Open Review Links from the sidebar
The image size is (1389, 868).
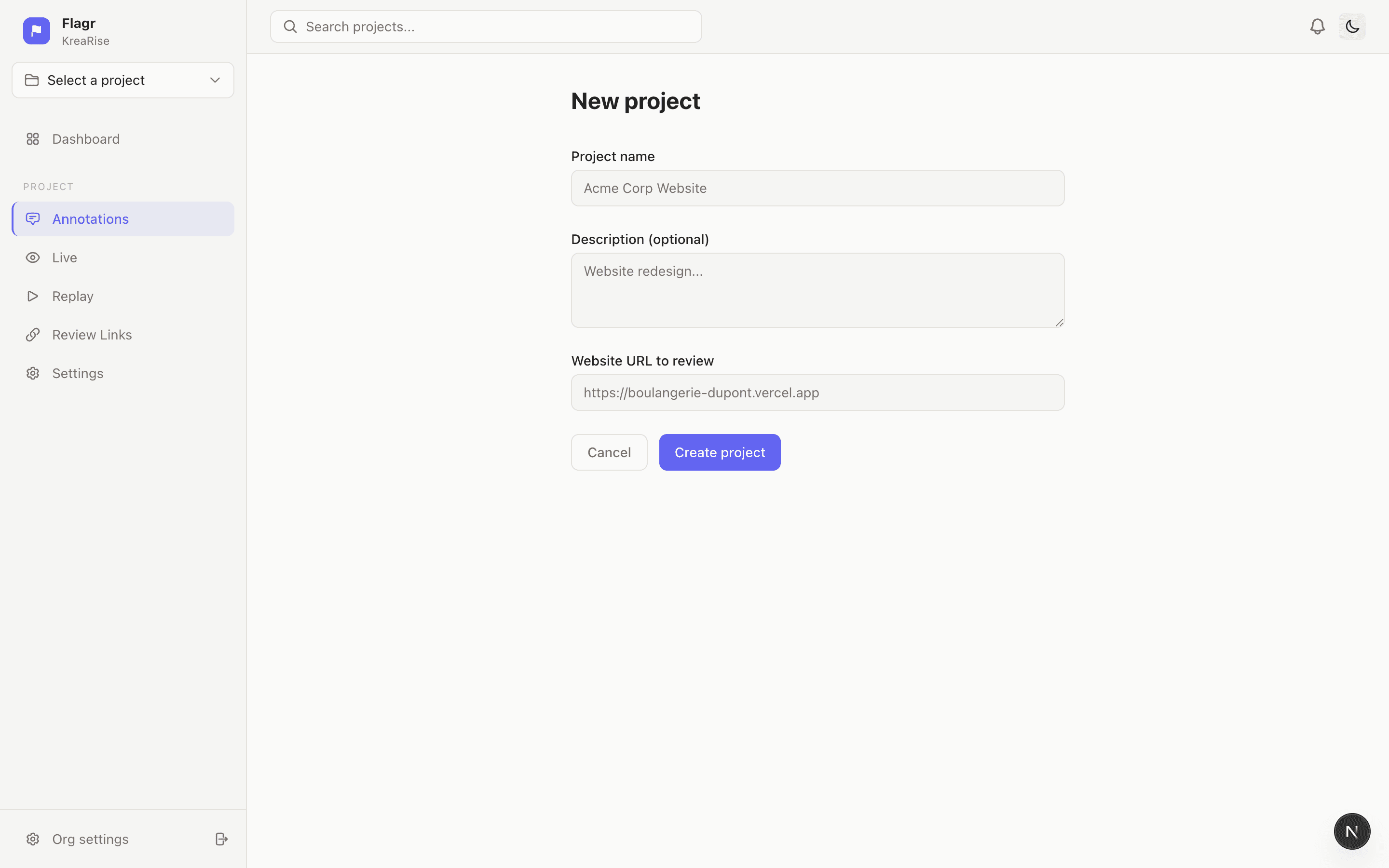(x=92, y=335)
